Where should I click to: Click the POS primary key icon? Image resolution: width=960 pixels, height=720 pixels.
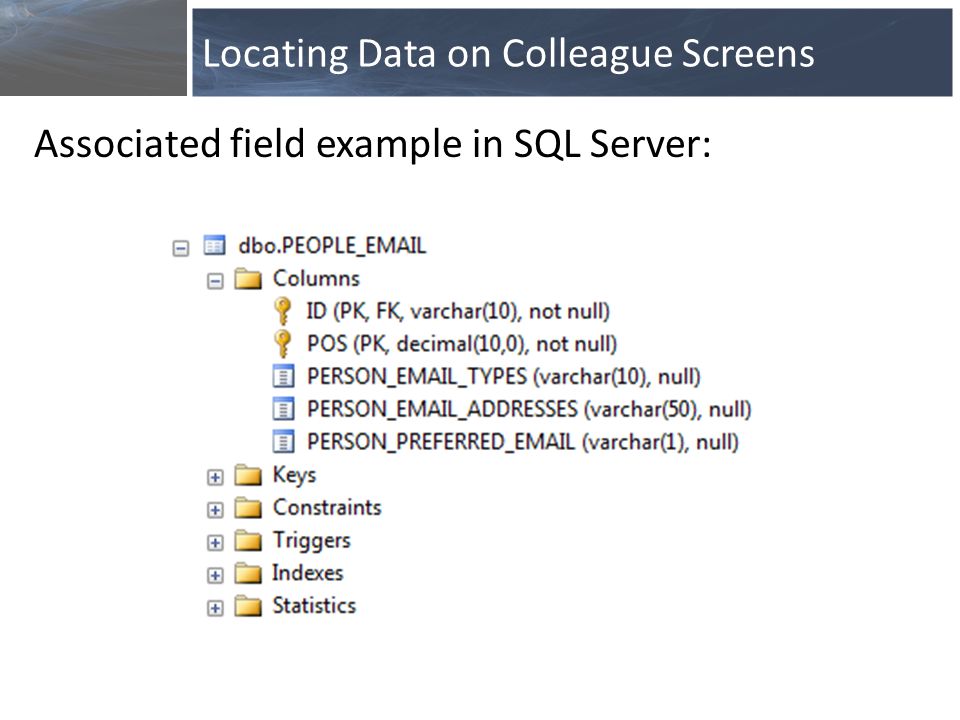click(x=282, y=344)
